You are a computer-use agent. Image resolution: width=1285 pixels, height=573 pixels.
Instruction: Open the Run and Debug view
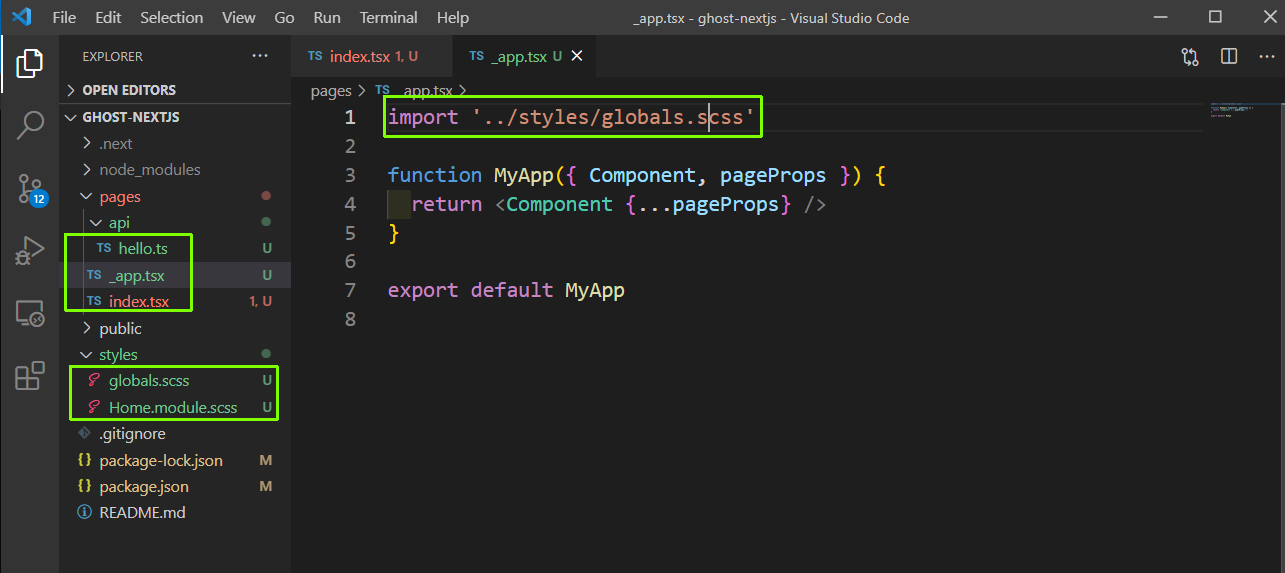point(30,250)
